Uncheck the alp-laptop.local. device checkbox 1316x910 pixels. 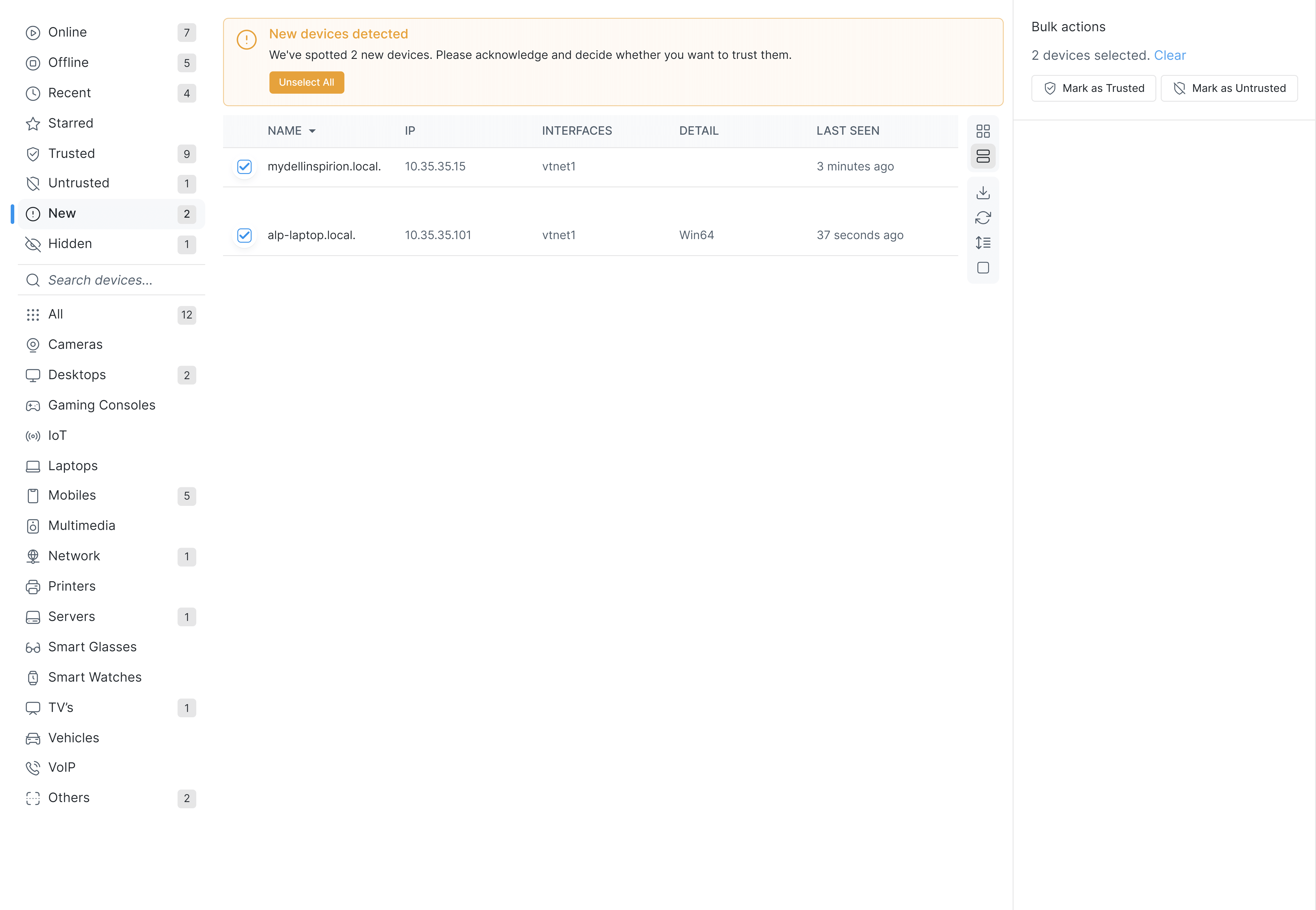[x=245, y=236]
